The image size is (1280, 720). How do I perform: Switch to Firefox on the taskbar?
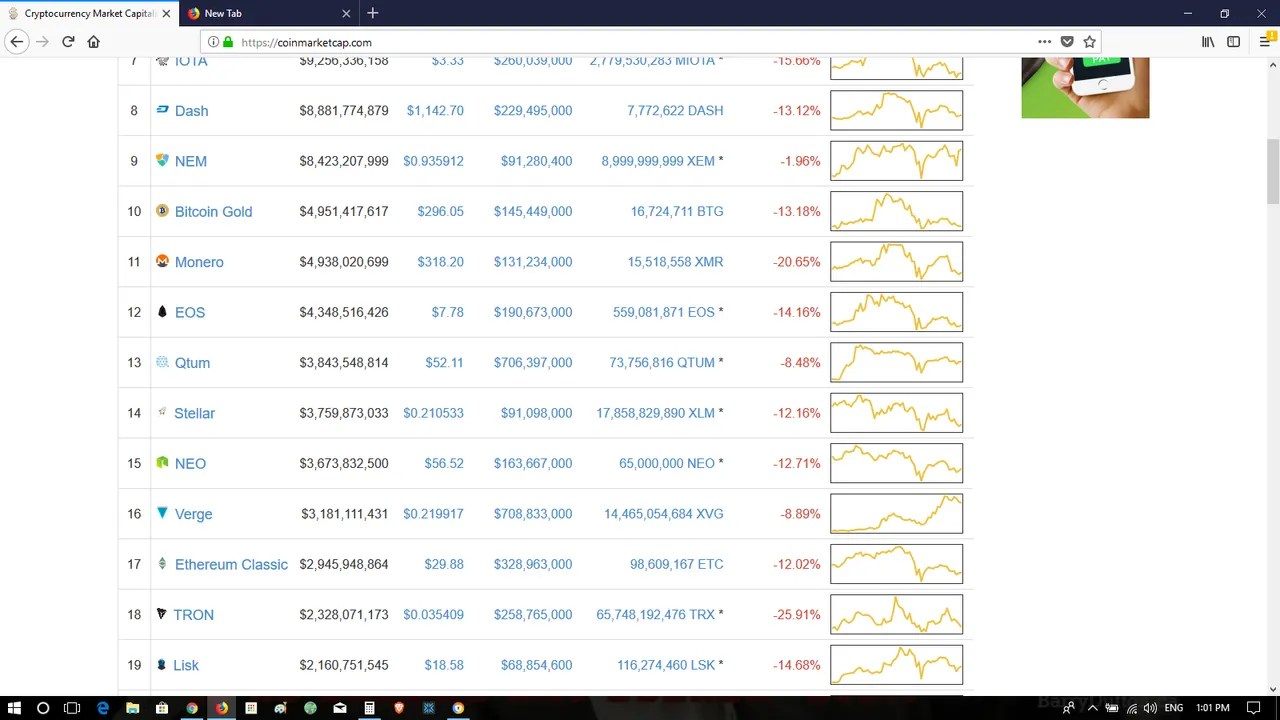221,708
